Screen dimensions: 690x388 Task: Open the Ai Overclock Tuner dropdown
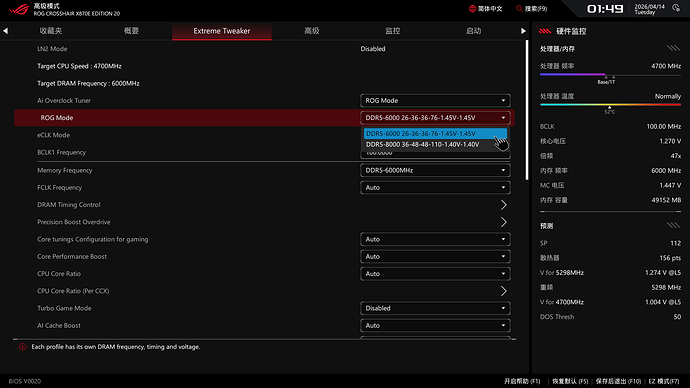435,100
